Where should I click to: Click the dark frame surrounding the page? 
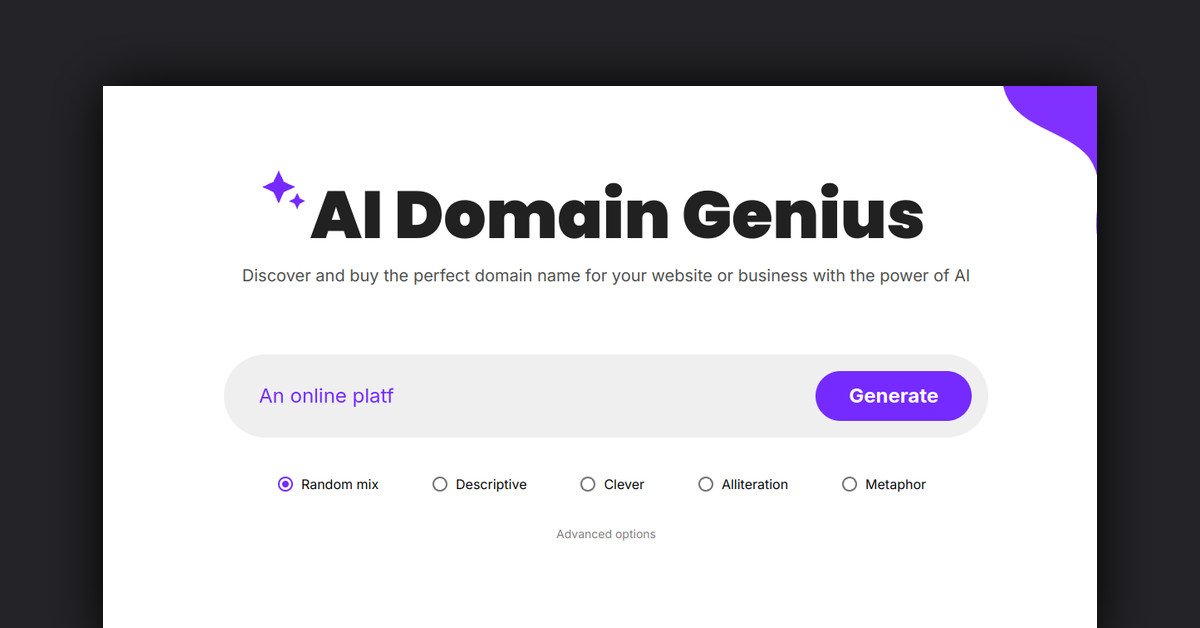[x=50, y=314]
